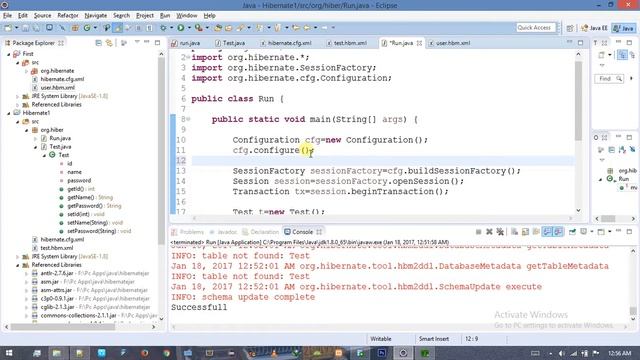Screen dimensions: 640x360
Task: Click the Open Perspective icon
Action: [570, 28]
